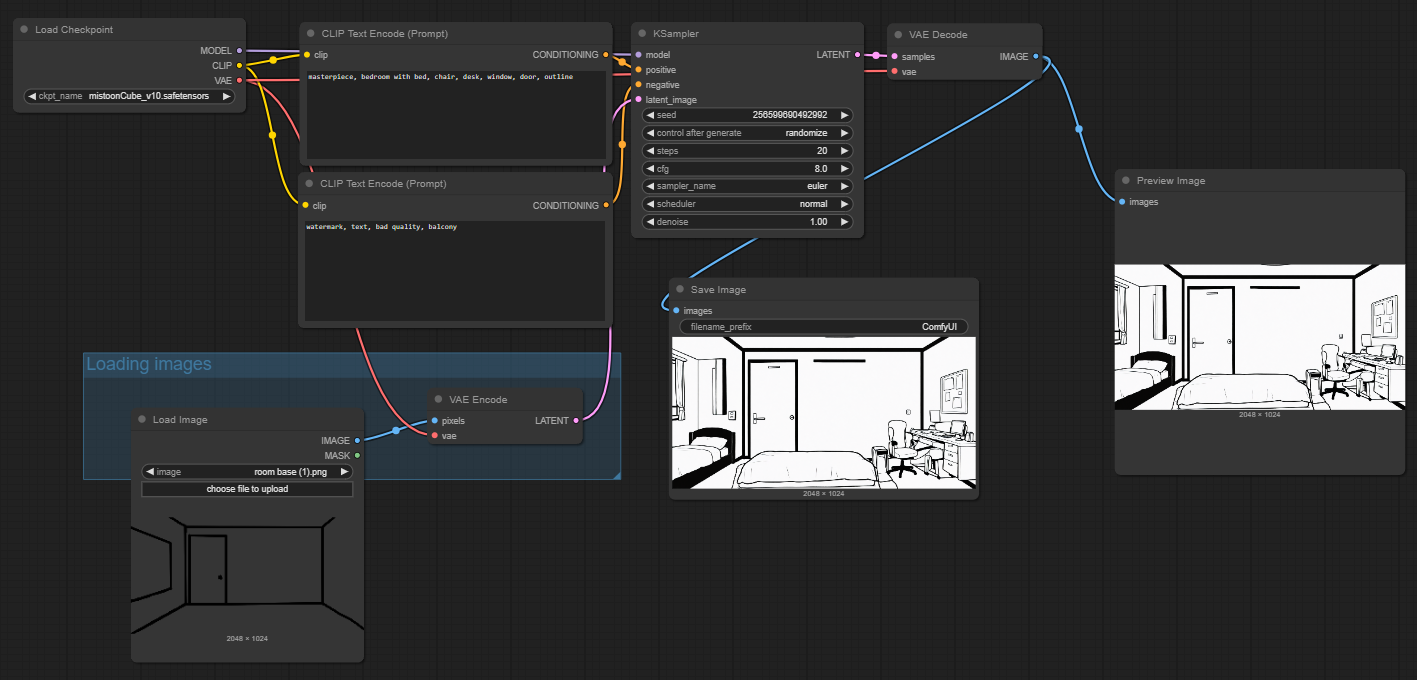This screenshot has height=680, width=1417.
Task: Click CONDITIONING output of the watermark prompt node
Action: 606,206
